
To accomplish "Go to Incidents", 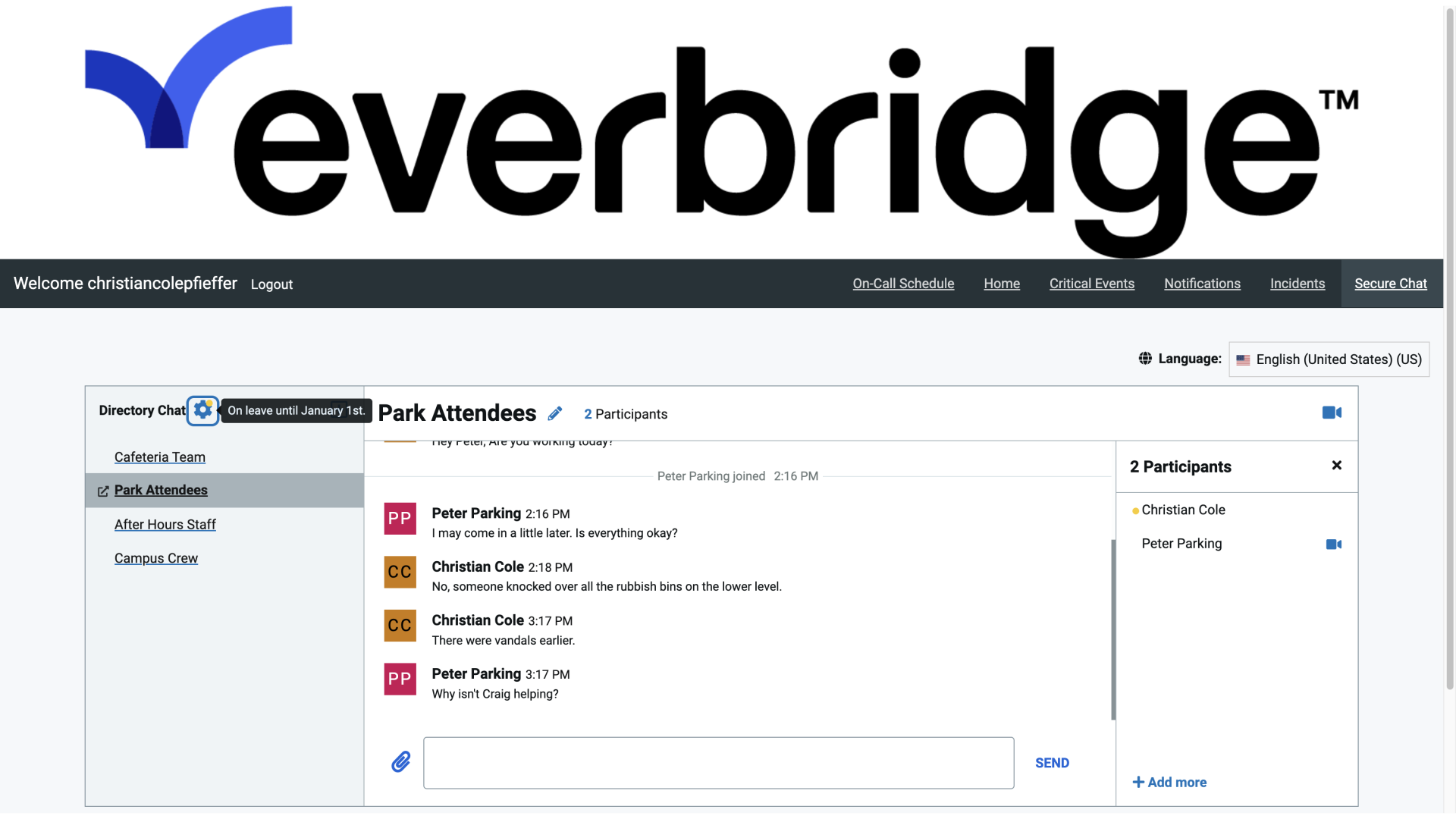I will point(1297,283).
